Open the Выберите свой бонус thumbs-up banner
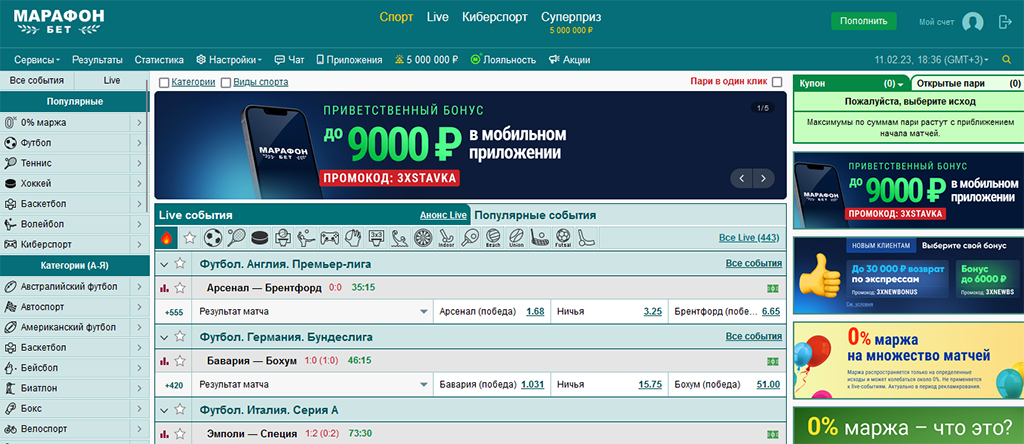This screenshot has height=444, width=1024. pyautogui.click(x=908, y=275)
